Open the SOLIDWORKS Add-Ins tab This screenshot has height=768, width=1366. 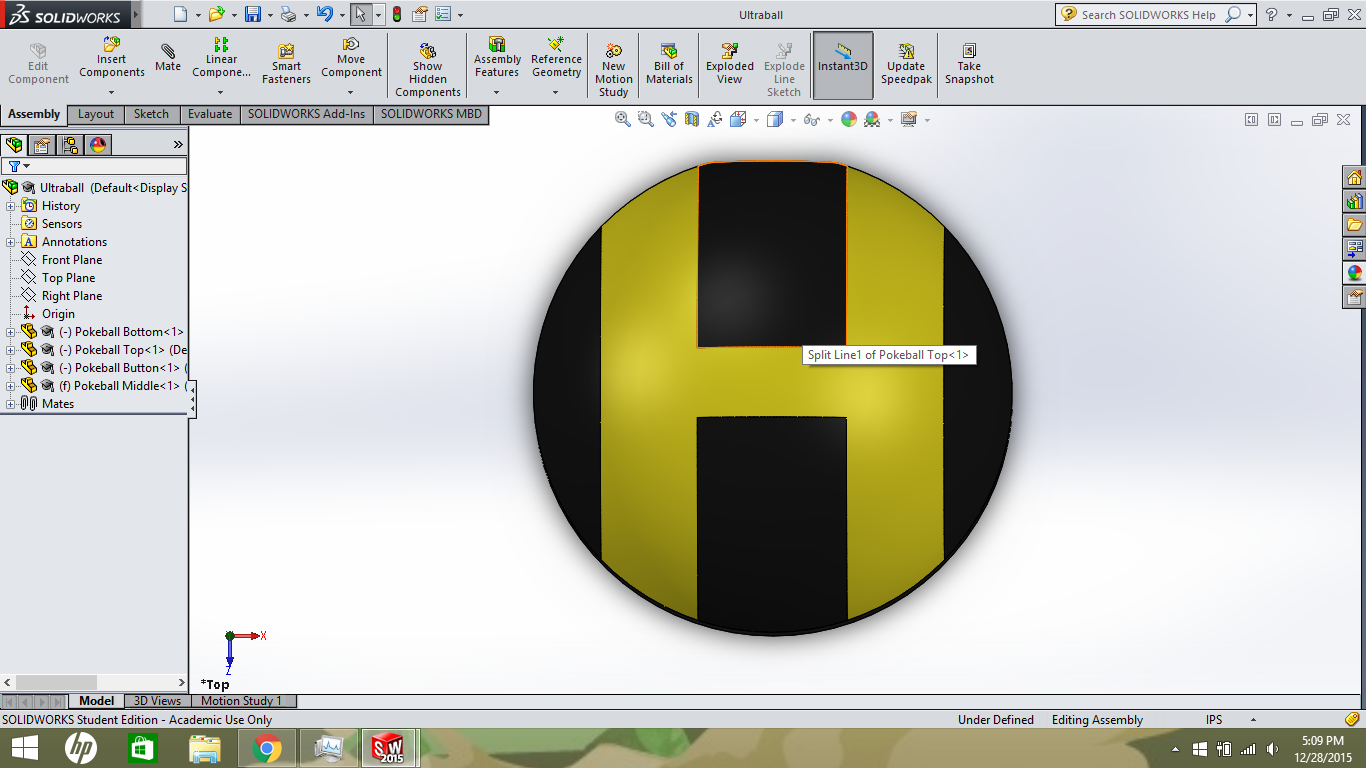(307, 114)
